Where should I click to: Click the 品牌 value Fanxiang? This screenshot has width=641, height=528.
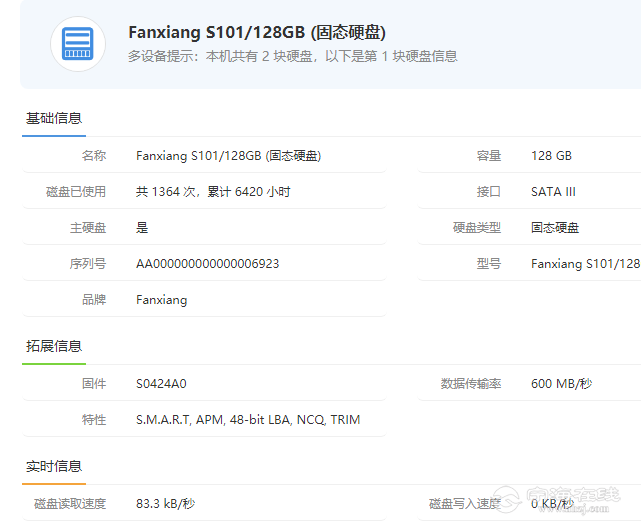click(x=161, y=300)
